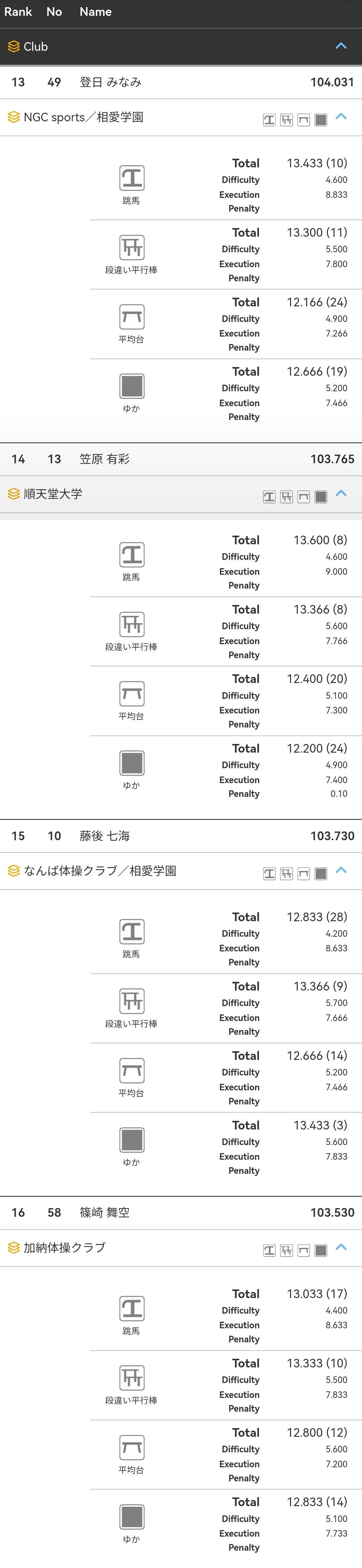This screenshot has height=1568, width=362.
Task: Click large 段違い平行棒 icon for 藤後 七海
Action: point(131,1001)
